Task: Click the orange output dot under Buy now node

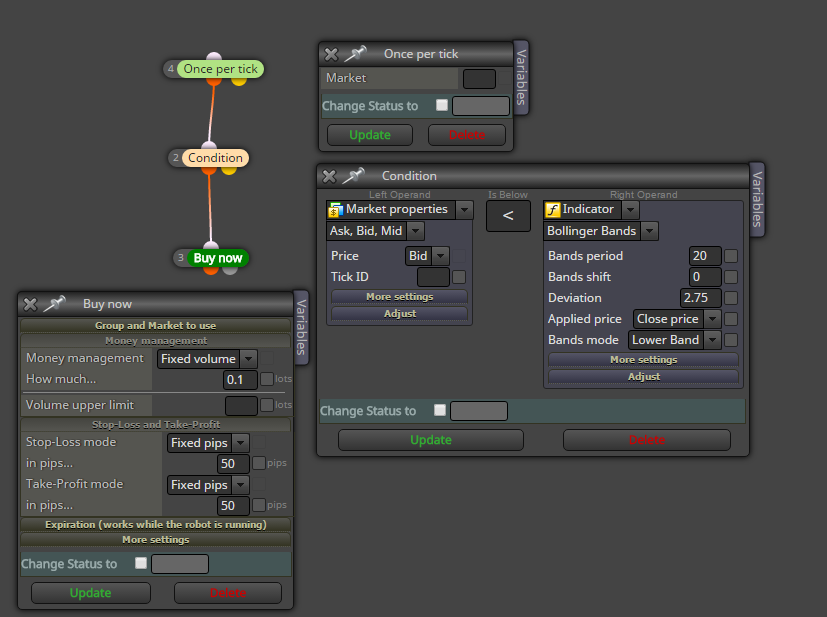Action: (211, 269)
